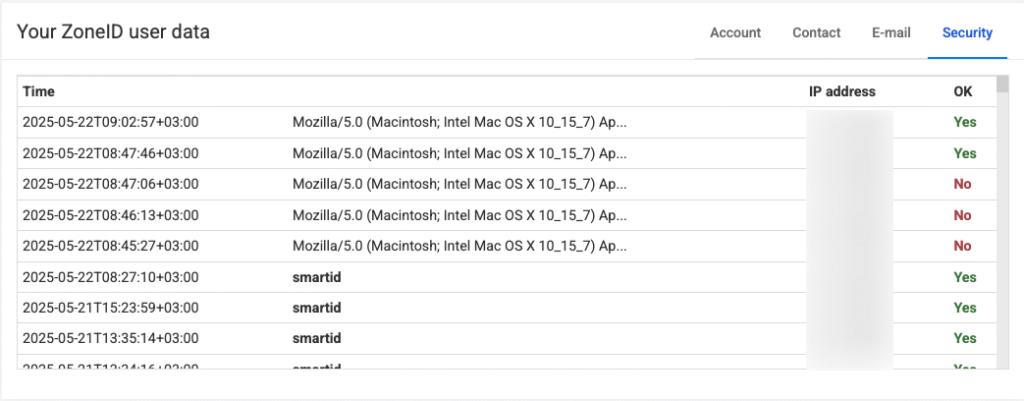Click the 'No' status of the 08:46:13 entry
This screenshot has width=1024, height=401.
pos(962,215)
